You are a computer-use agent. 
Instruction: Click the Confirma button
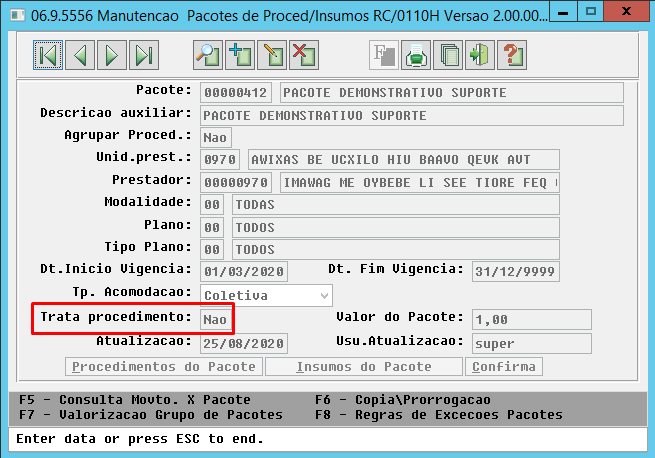tap(504, 367)
